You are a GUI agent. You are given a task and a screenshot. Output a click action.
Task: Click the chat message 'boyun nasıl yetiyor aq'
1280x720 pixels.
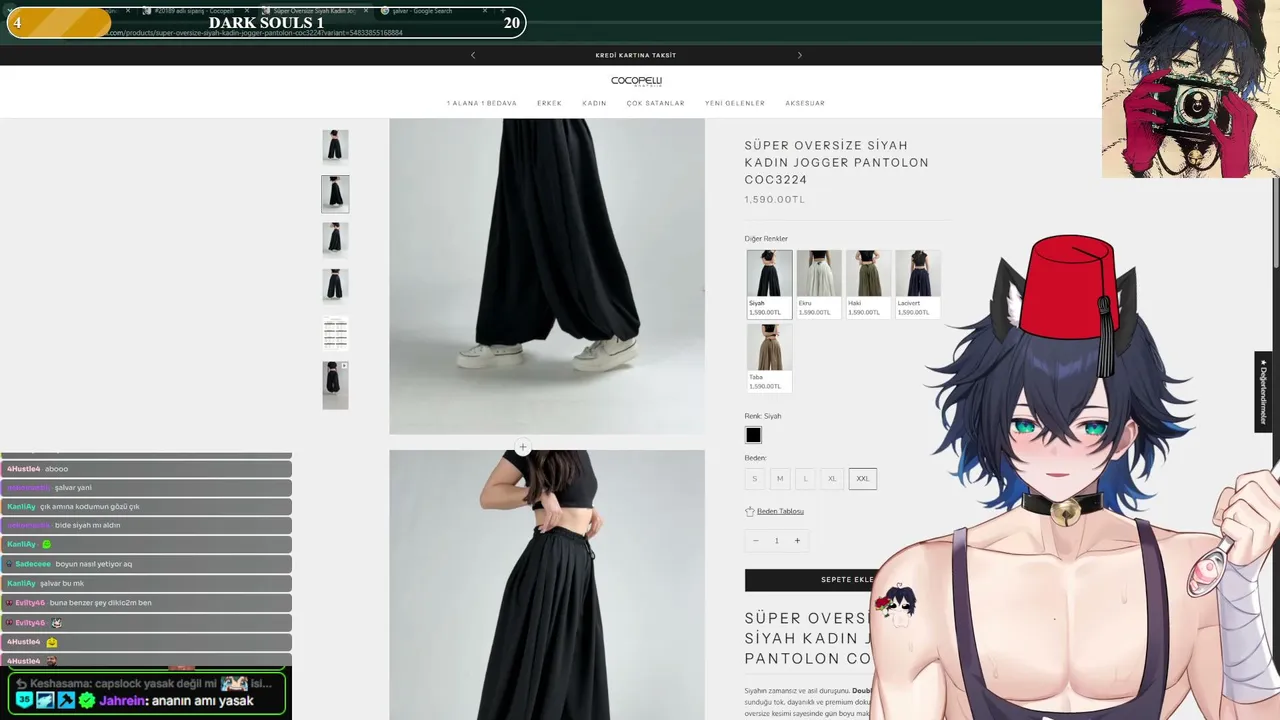click(x=94, y=564)
